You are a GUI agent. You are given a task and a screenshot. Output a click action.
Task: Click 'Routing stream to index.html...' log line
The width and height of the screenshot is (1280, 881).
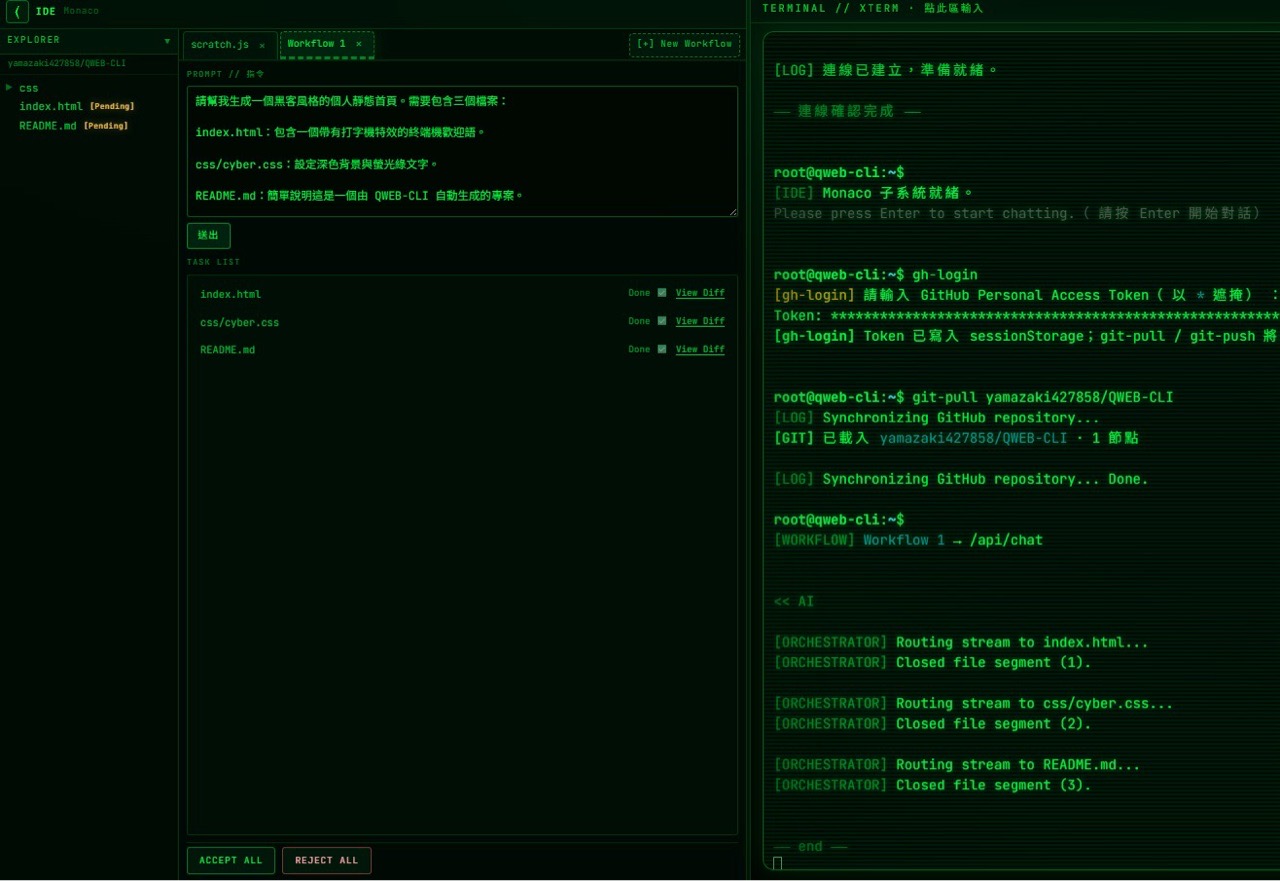(x=961, y=642)
